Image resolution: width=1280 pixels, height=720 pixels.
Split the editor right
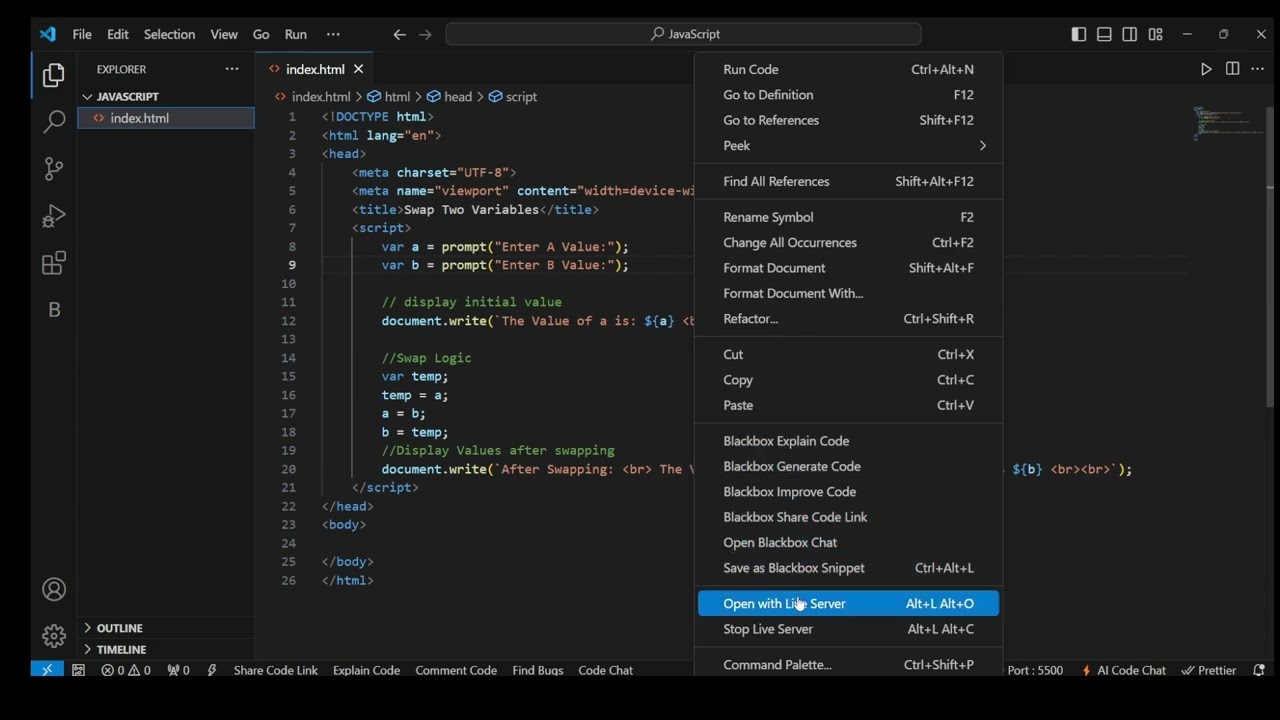click(x=1232, y=69)
